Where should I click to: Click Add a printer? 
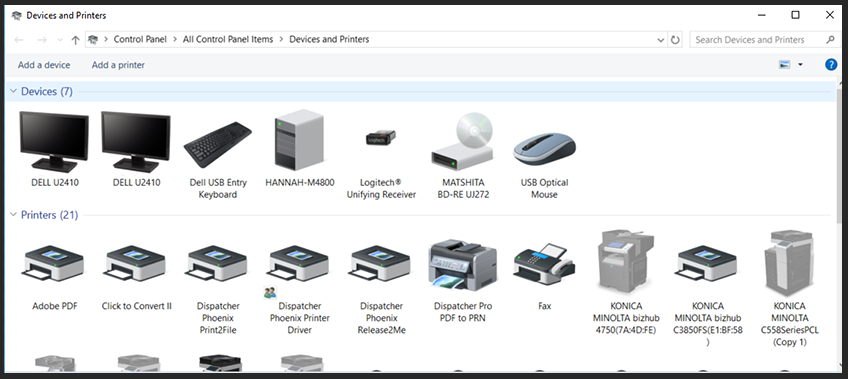tap(118, 65)
